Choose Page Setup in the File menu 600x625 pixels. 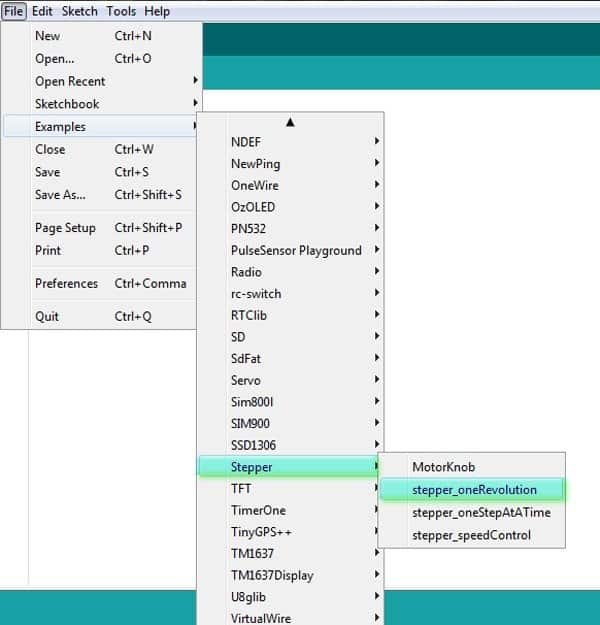pos(100,228)
